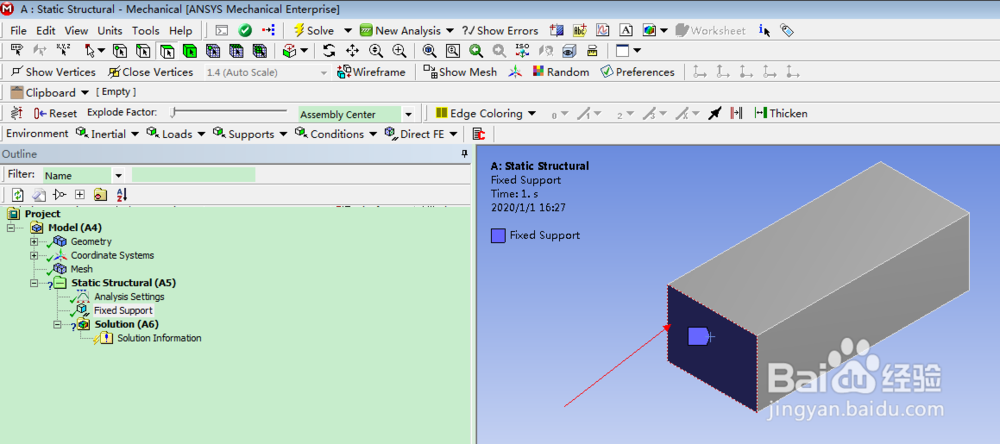Open annotation Preferences
The width and height of the screenshot is (1000, 444).
coord(637,72)
